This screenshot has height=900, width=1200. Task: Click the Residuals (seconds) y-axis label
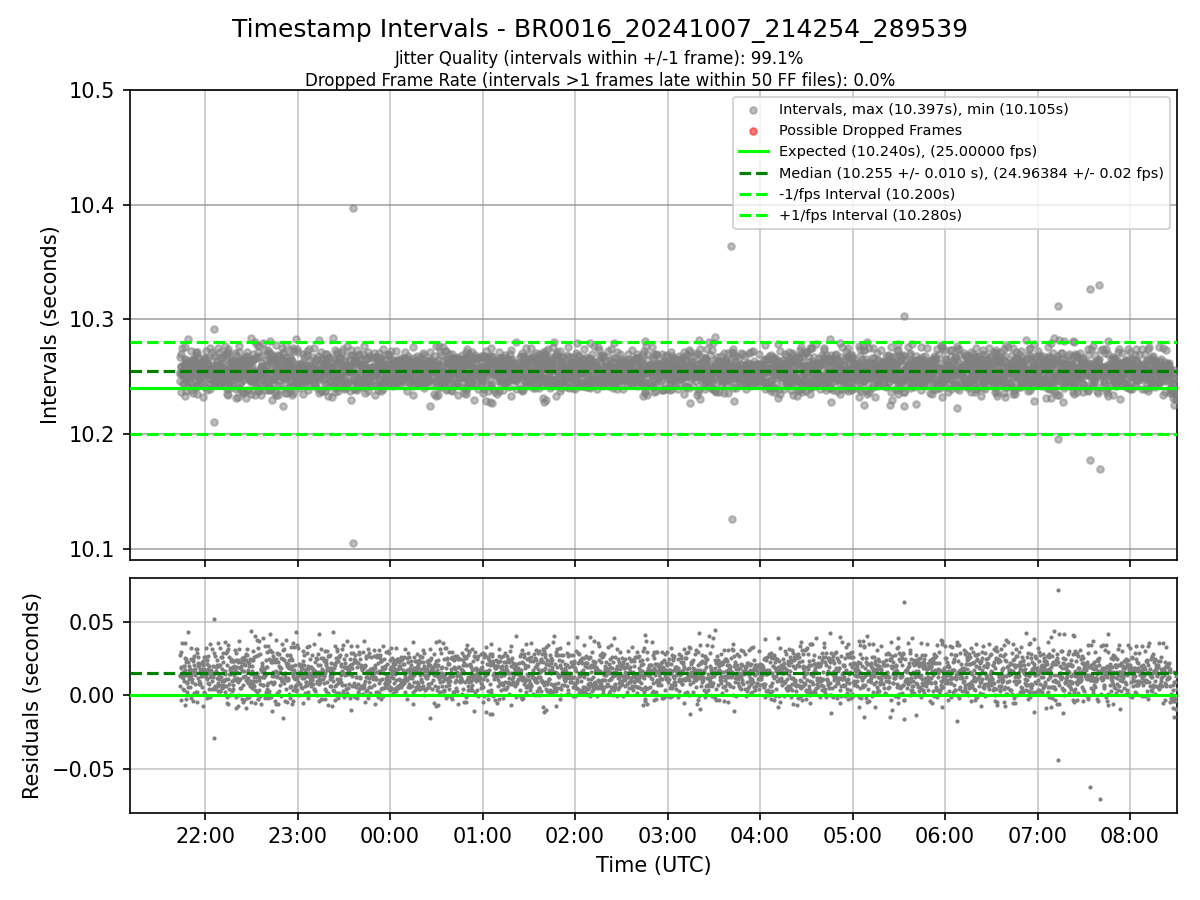(x=31, y=696)
